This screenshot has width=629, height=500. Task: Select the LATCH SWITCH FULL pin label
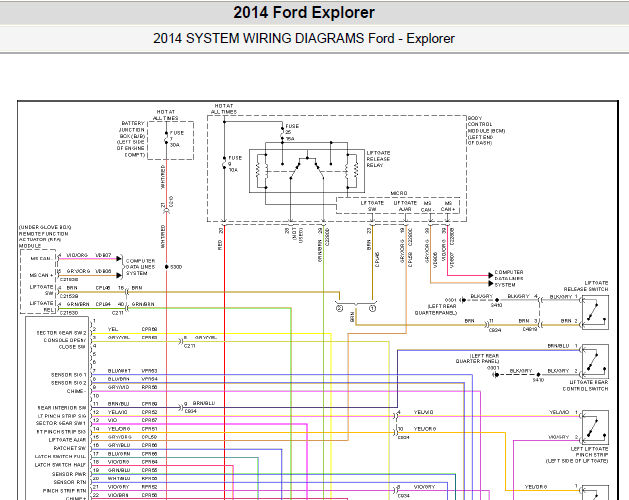click(60, 457)
